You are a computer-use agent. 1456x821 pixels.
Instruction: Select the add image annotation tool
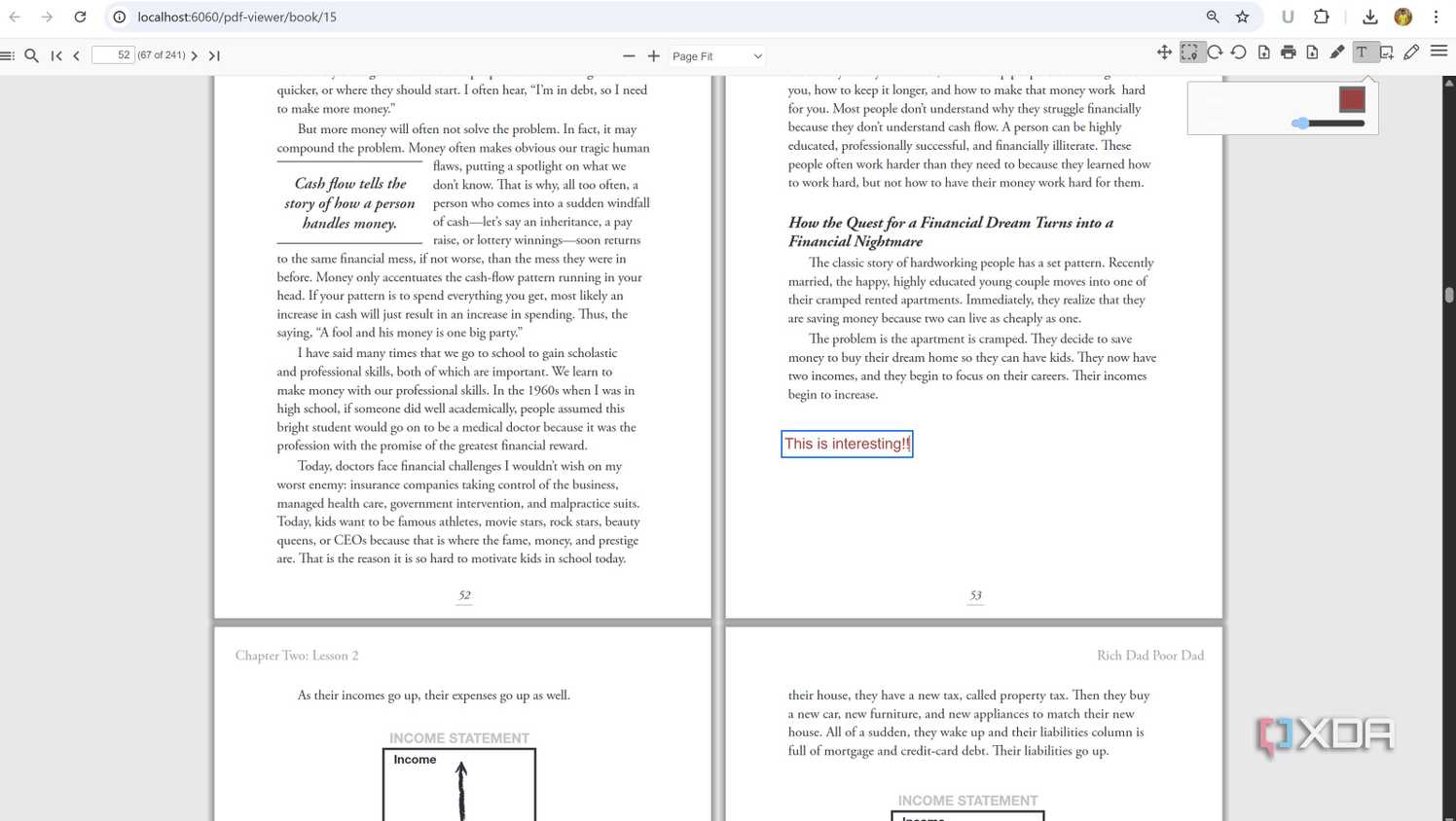(x=1387, y=53)
